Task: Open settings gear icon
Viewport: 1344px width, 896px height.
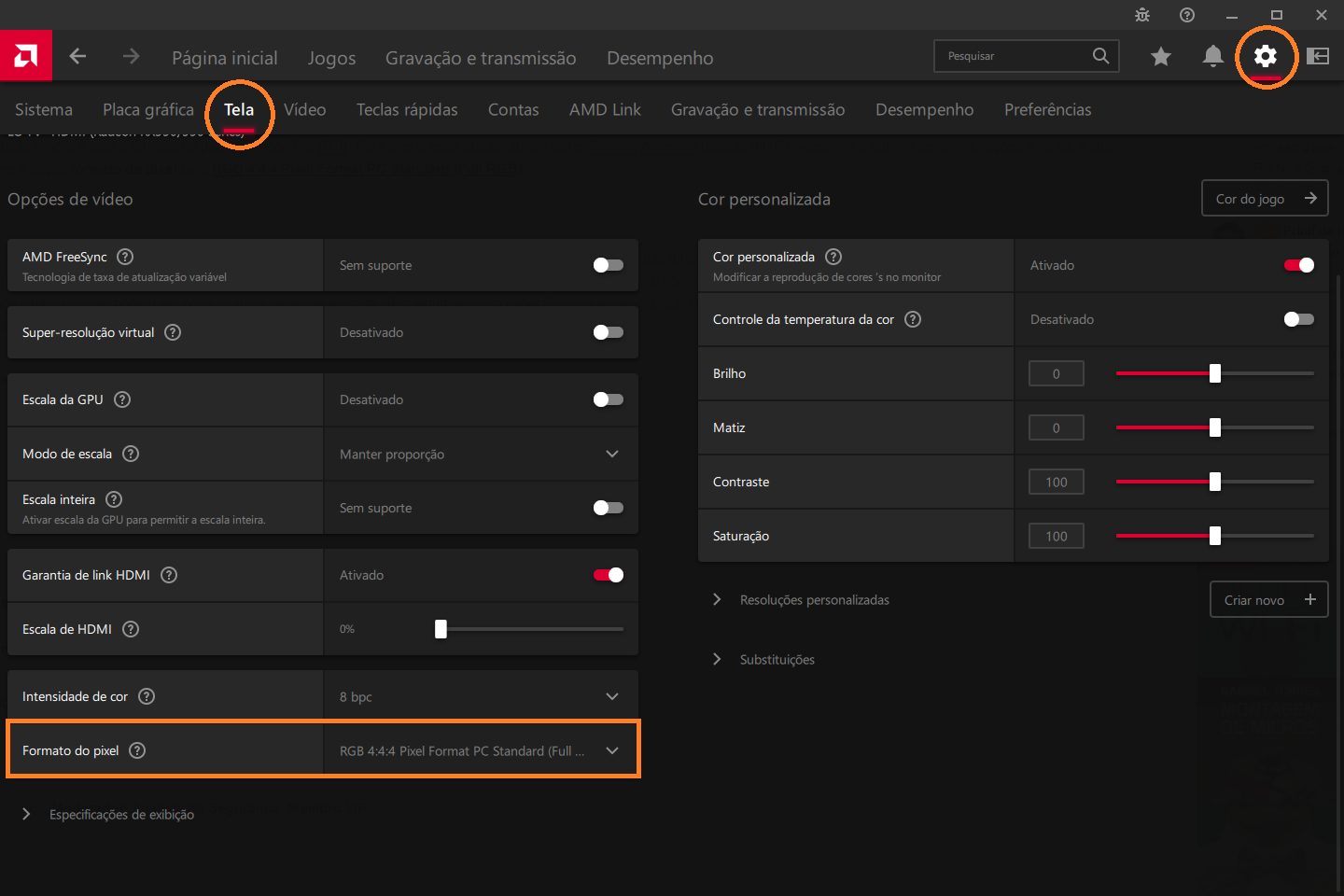Action: (1266, 57)
